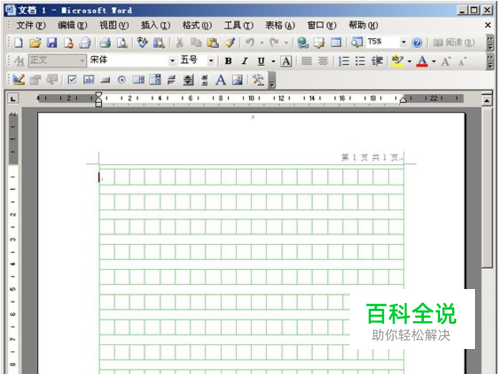Screen dimensions: 500x374
Task: Apply underline formatting
Action: coord(261,61)
